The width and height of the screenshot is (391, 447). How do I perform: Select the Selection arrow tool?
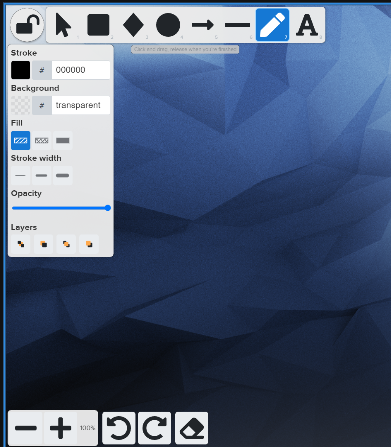click(63, 25)
